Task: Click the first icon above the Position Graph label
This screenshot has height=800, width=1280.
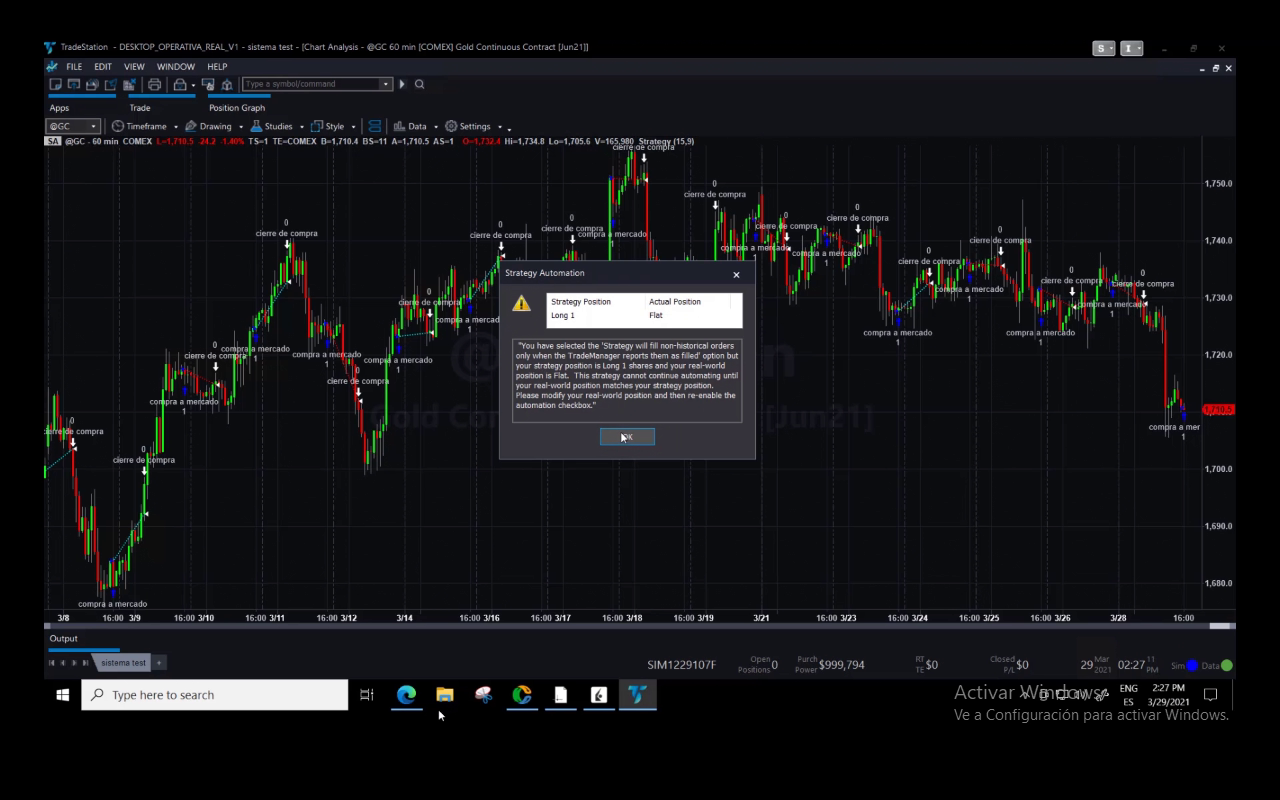Action: click(208, 84)
